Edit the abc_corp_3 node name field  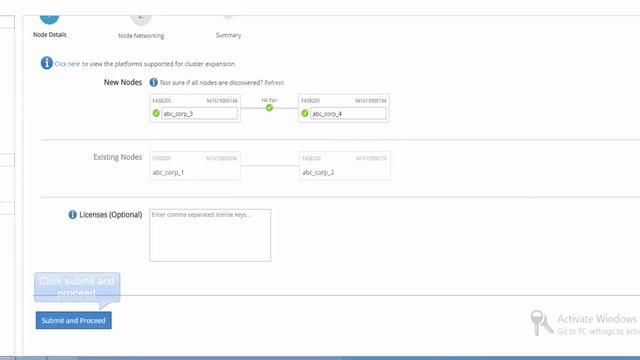click(x=200, y=113)
